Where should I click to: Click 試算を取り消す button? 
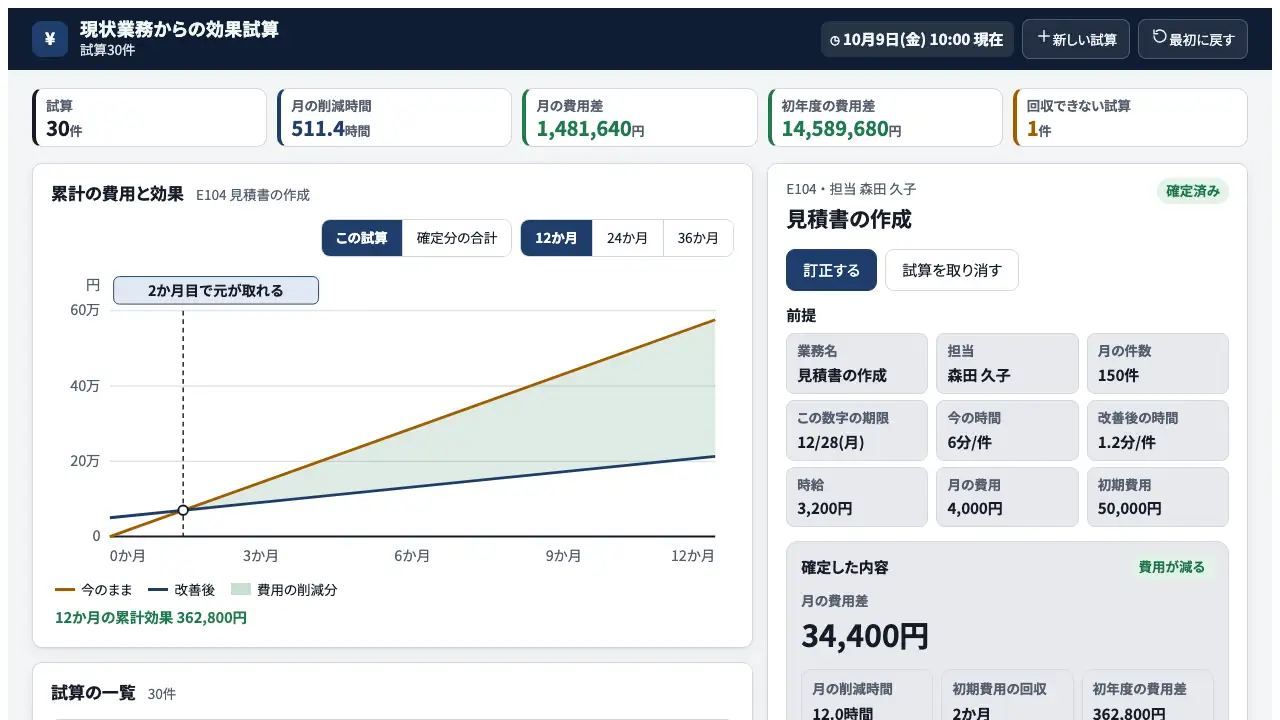[x=952, y=270]
